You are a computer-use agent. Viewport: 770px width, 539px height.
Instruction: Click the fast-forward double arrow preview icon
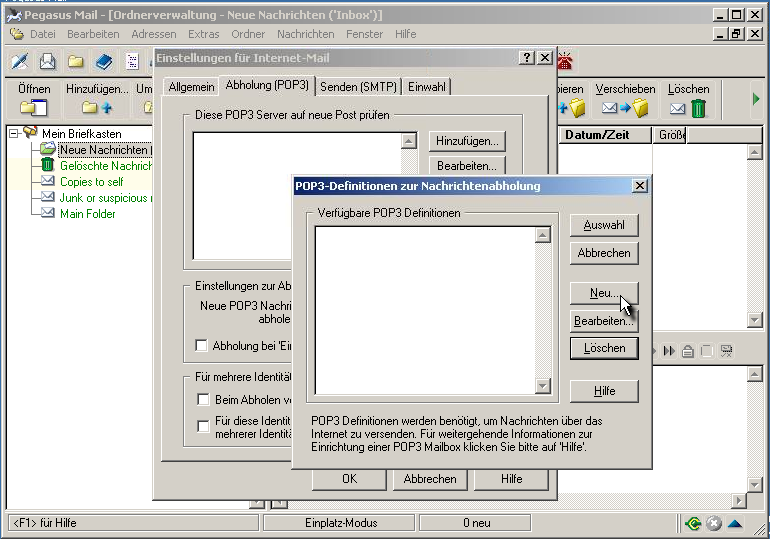pyautogui.click(x=669, y=351)
